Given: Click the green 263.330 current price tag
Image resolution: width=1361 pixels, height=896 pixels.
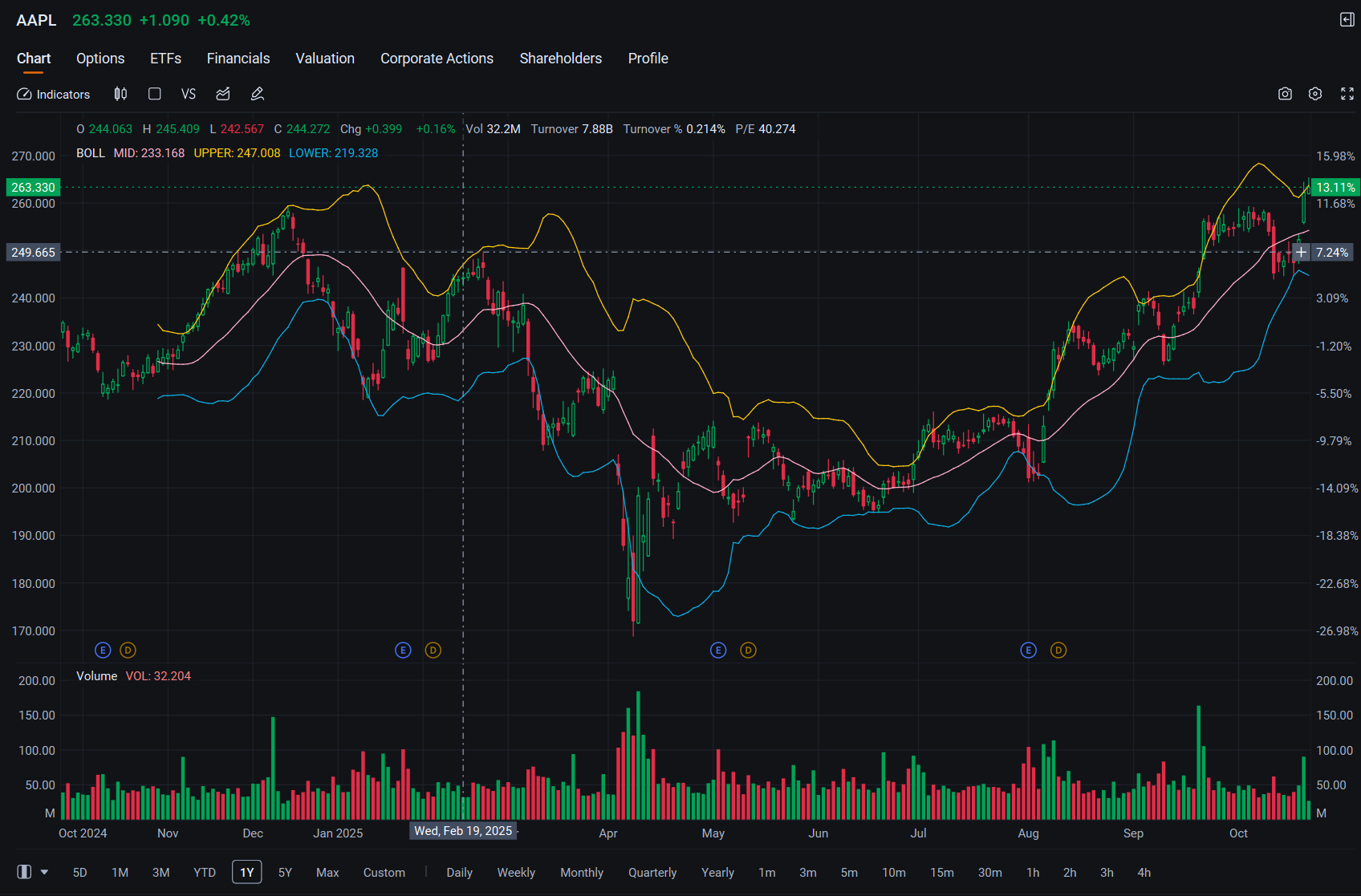Looking at the screenshot, I should [x=33, y=188].
